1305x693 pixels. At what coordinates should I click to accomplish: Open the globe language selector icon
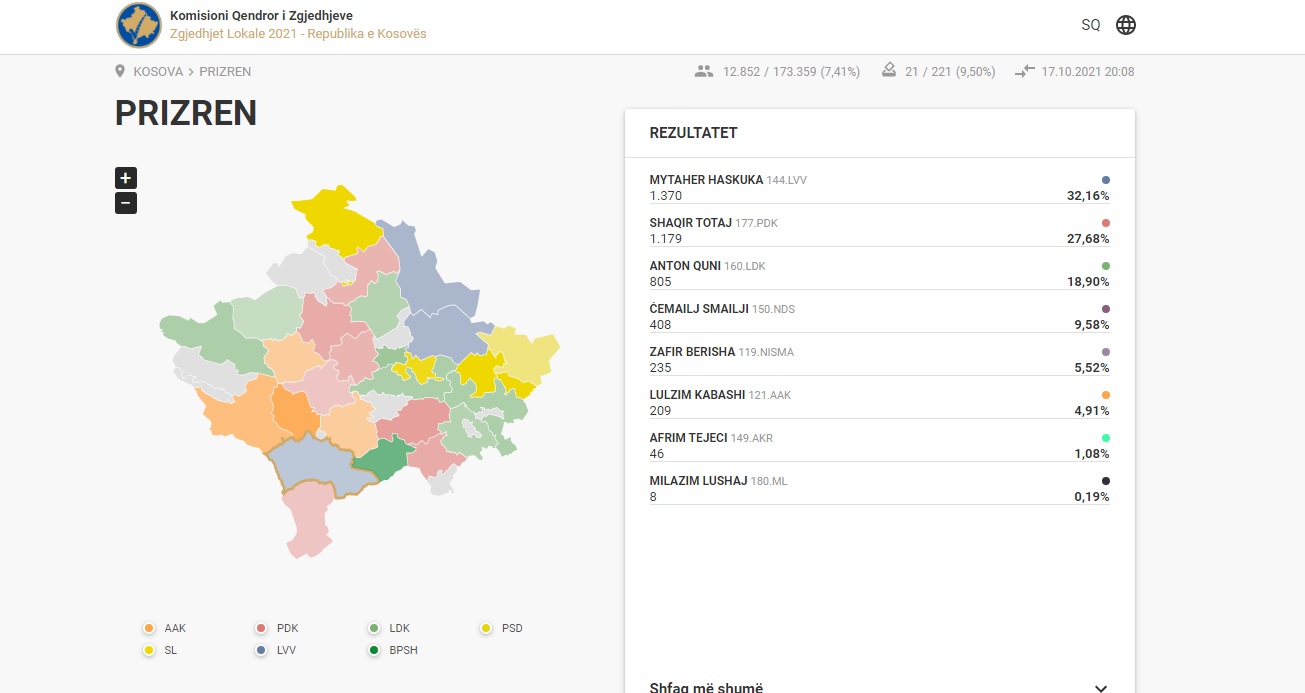tap(1126, 25)
